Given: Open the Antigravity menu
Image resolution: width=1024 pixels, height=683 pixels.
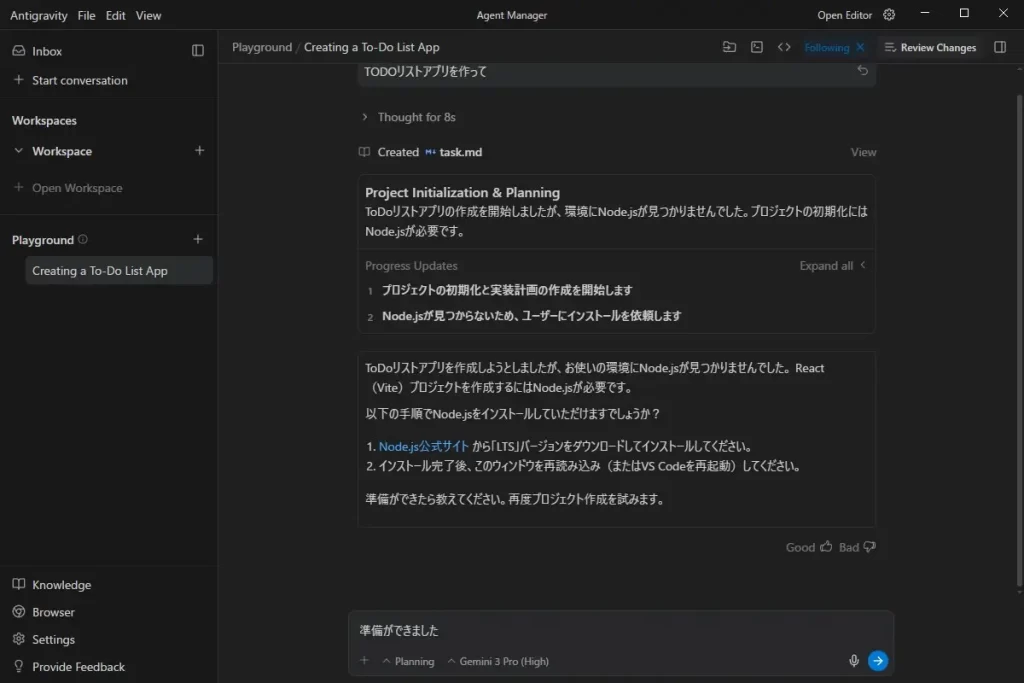Looking at the screenshot, I should 39,16.
